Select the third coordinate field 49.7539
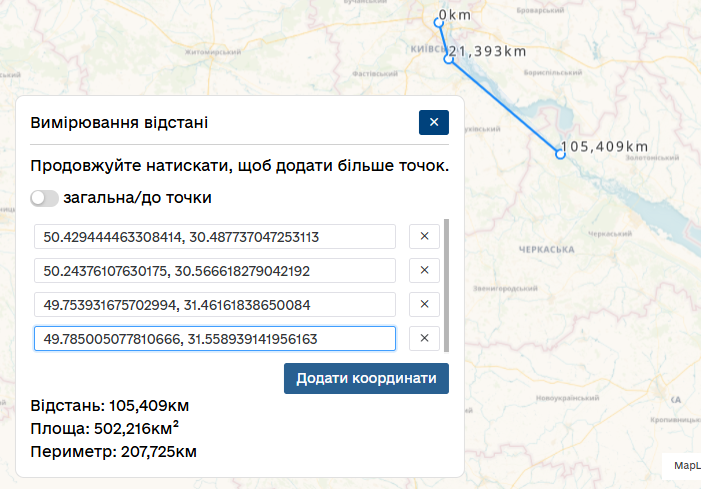The height and width of the screenshot is (489, 701). pos(215,305)
